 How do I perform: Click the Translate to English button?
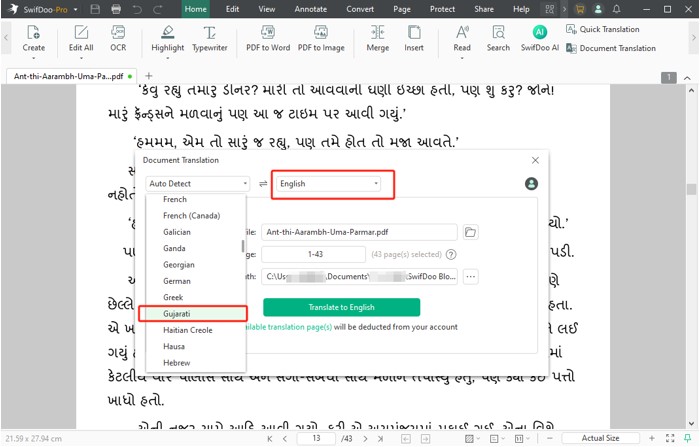point(342,307)
